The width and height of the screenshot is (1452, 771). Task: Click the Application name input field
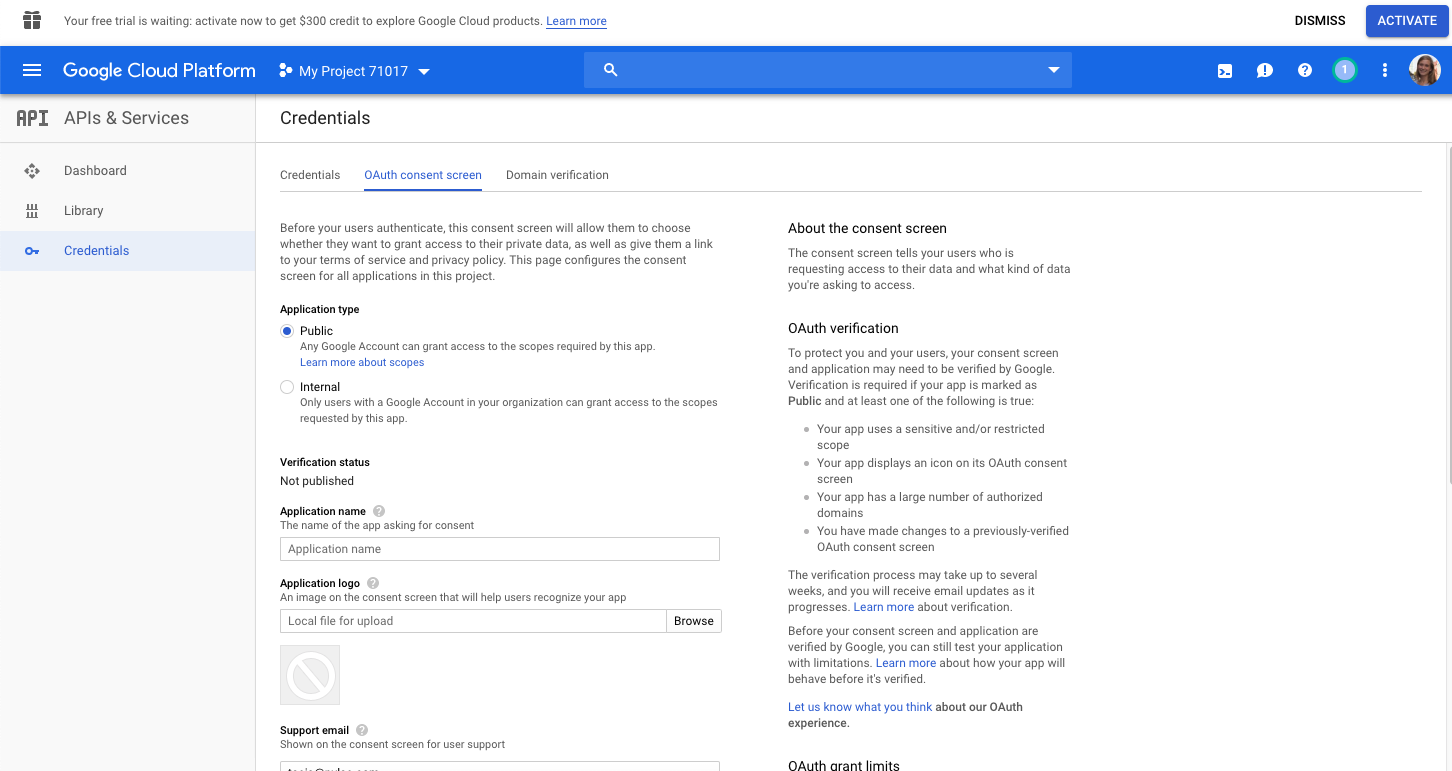coord(500,549)
